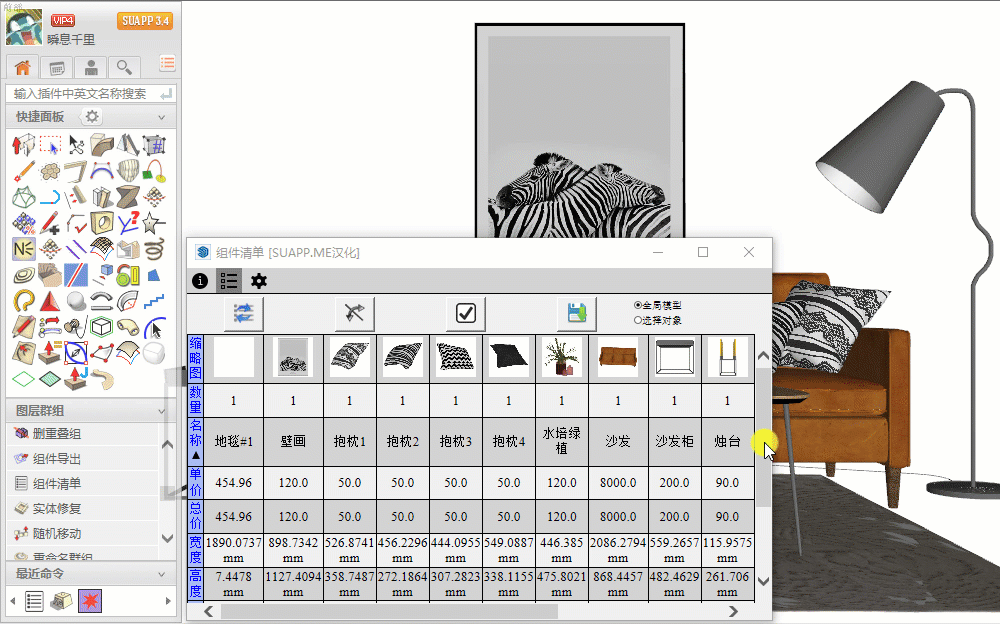1000x624 pixels.
Task: Click the SUAPP 3.4 version button
Action: click(145, 21)
